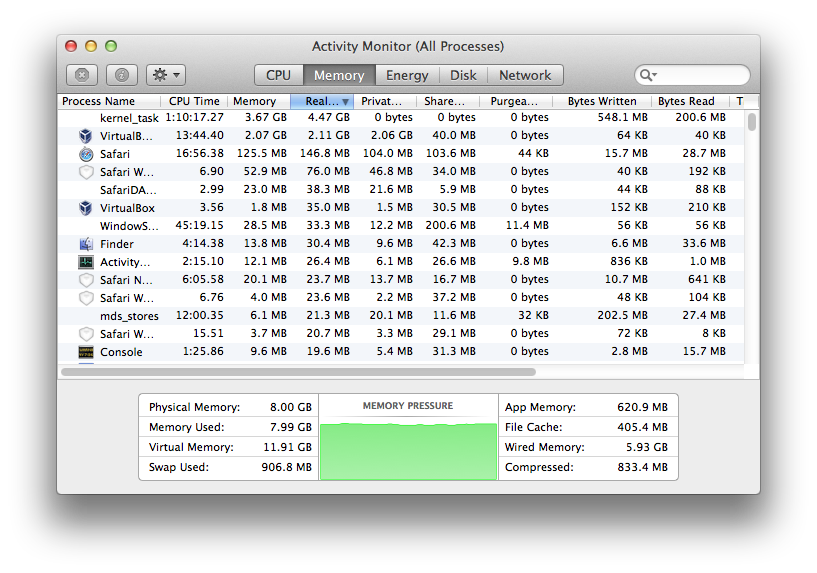Switch to the Memory tab

339,75
